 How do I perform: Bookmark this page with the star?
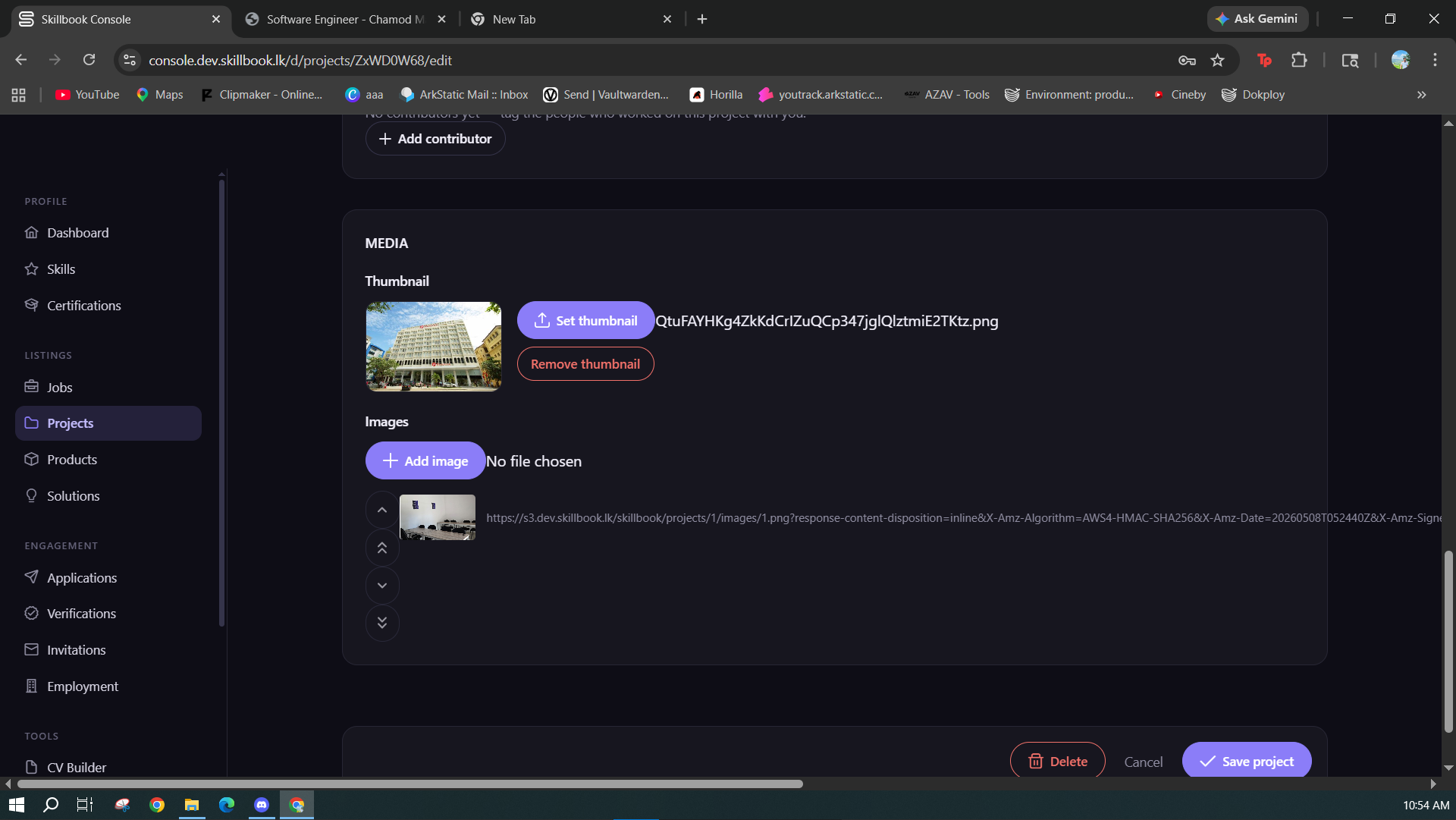(1218, 60)
